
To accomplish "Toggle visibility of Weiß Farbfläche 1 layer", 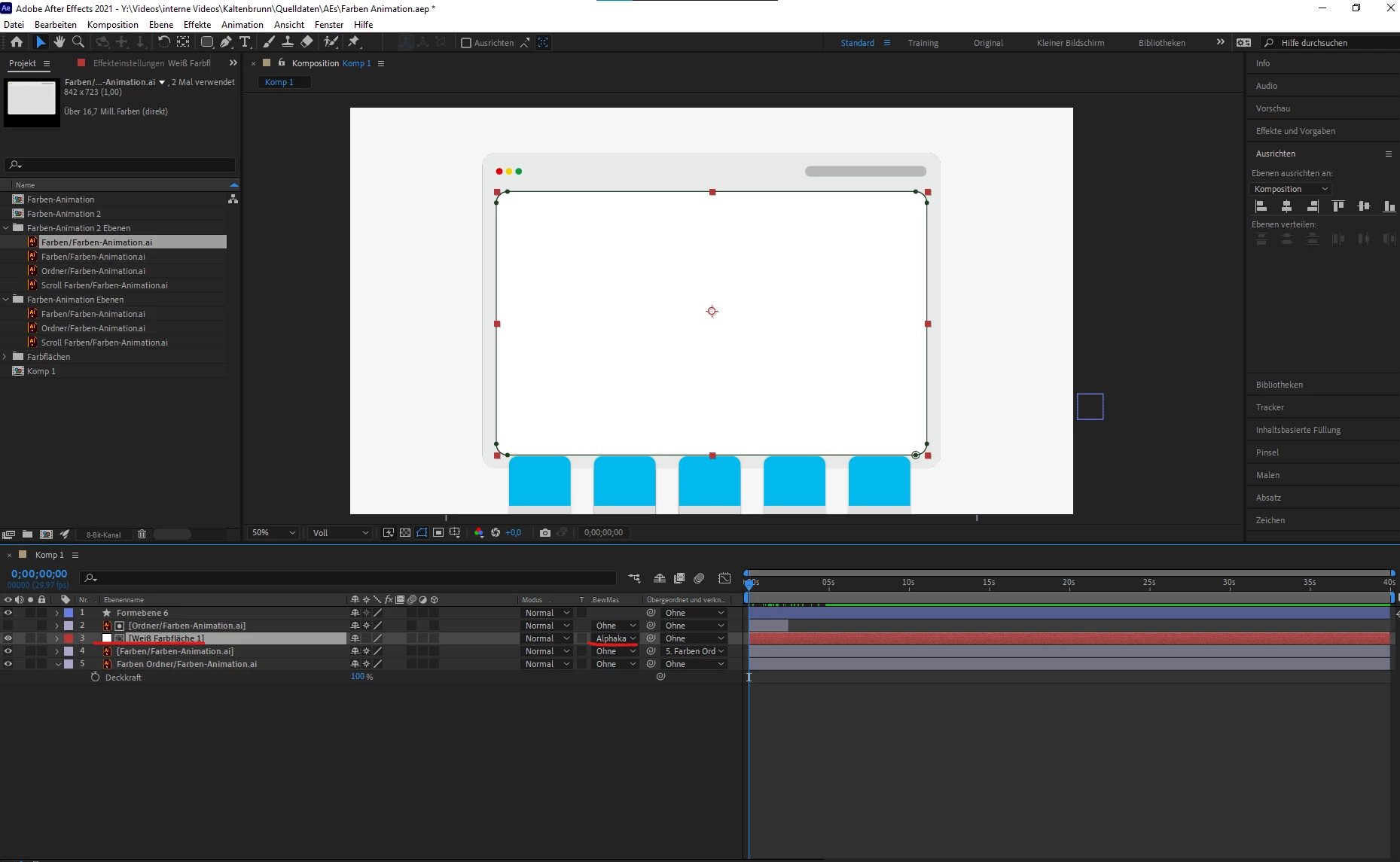I will pyautogui.click(x=8, y=638).
